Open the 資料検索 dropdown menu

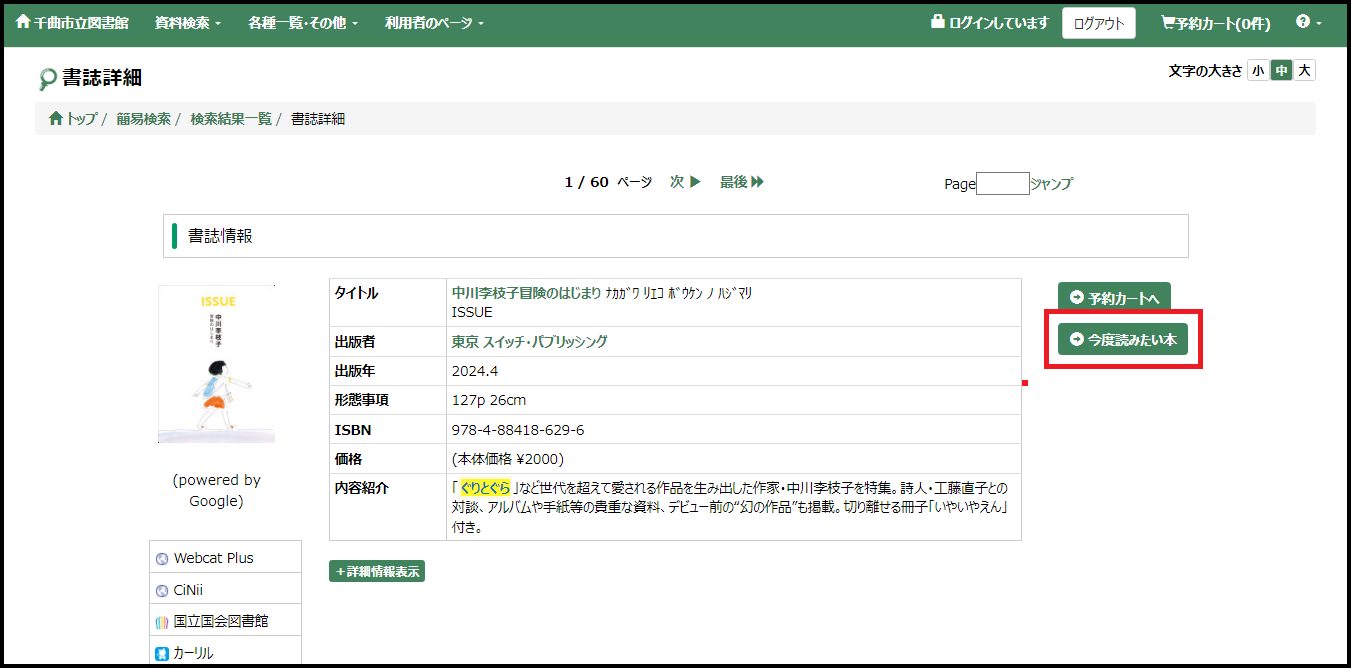coord(188,22)
